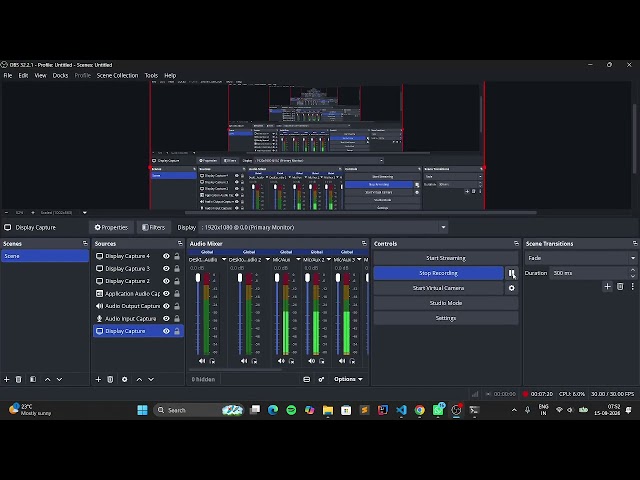Click Mic/Aux 3 volume fader handle
The width and height of the screenshot is (640, 480).
(x=338, y=278)
